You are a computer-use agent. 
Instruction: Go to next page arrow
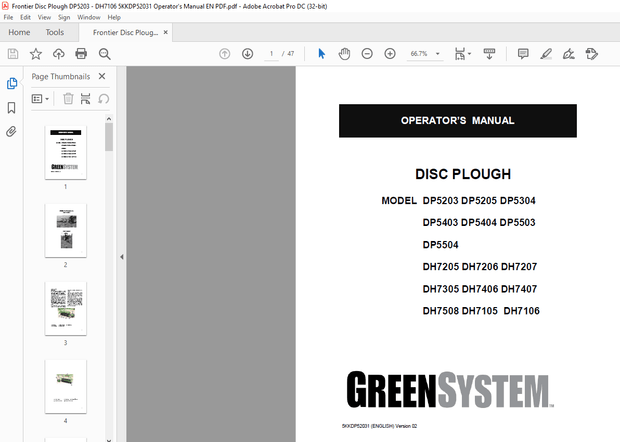tap(248, 54)
